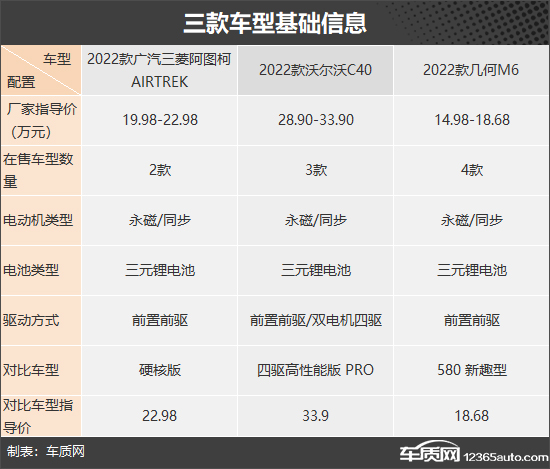Click the 580 新趣型 cell
The height and width of the screenshot is (469, 550).
pyautogui.click(x=472, y=370)
